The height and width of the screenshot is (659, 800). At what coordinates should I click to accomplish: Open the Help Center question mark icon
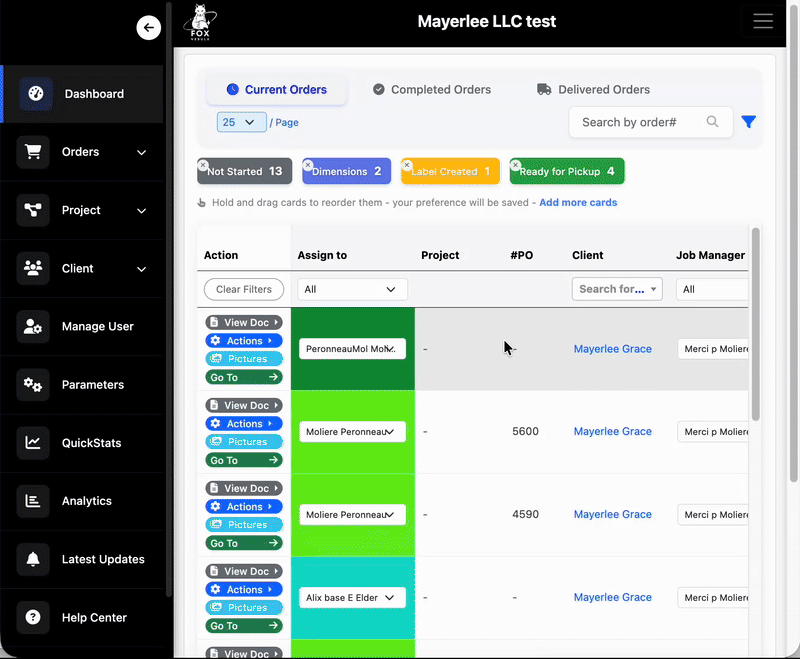33,617
